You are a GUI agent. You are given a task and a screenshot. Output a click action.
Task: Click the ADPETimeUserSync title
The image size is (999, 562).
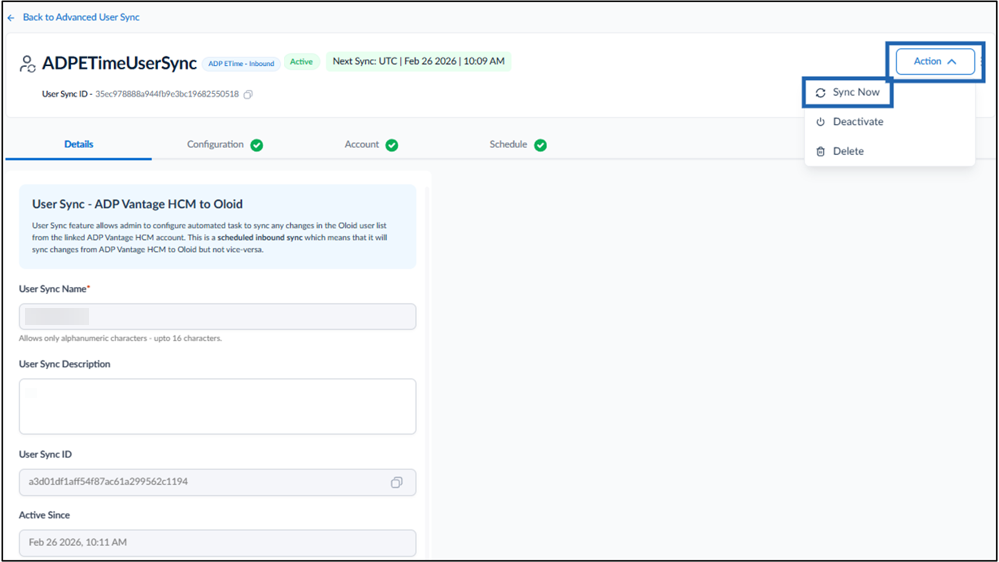click(x=119, y=63)
